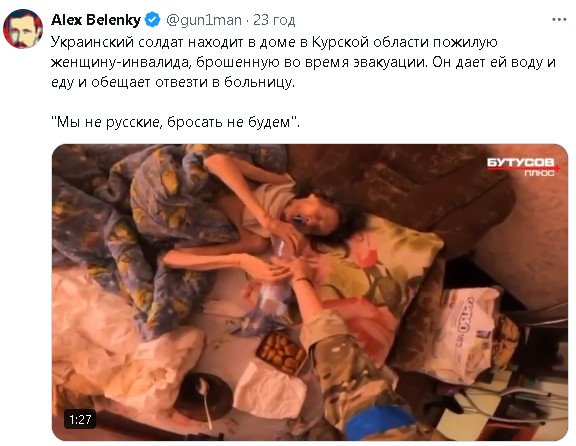Image resolution: width=576 pixels, height=446 pixels.
Task: Open the @gun1man handle link
Action: [x=204, y=20]
